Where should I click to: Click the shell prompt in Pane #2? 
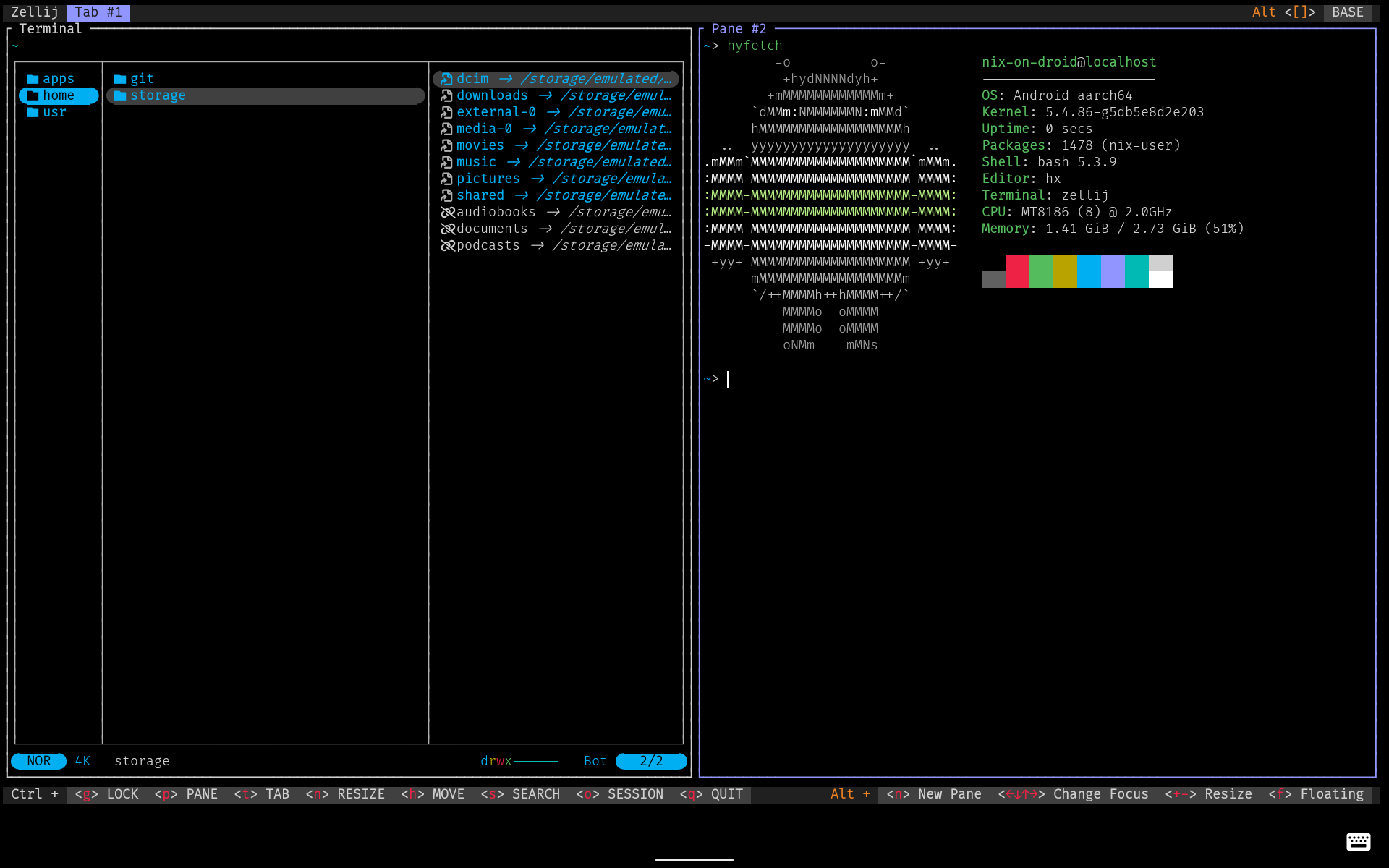711,379
